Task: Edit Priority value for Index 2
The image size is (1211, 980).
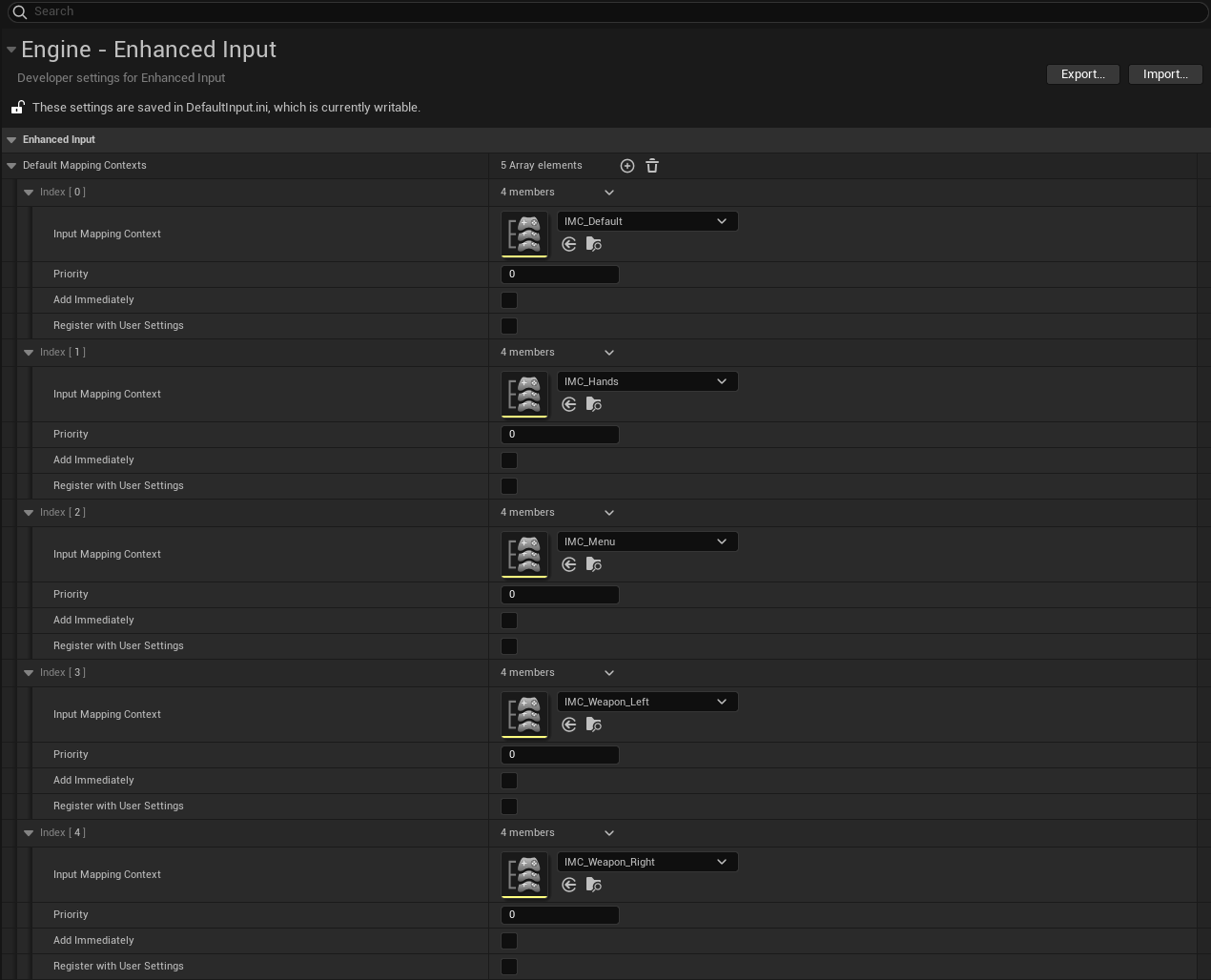Action: 560,595
